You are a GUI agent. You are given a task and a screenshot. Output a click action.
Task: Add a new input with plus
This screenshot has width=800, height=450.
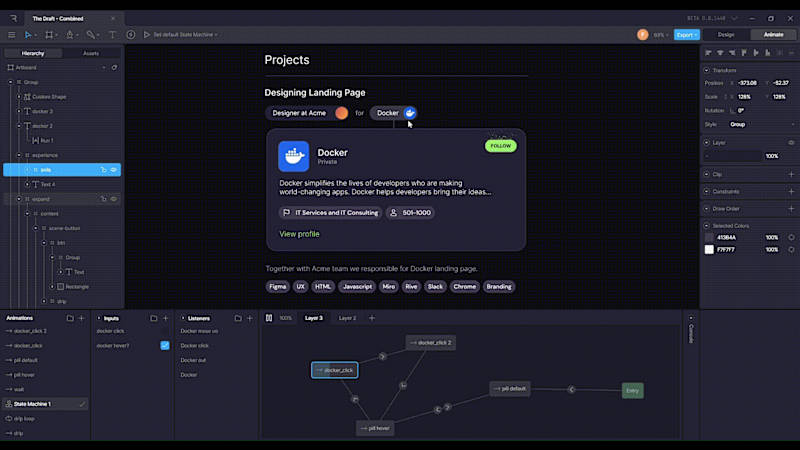(x=165, y=318)
